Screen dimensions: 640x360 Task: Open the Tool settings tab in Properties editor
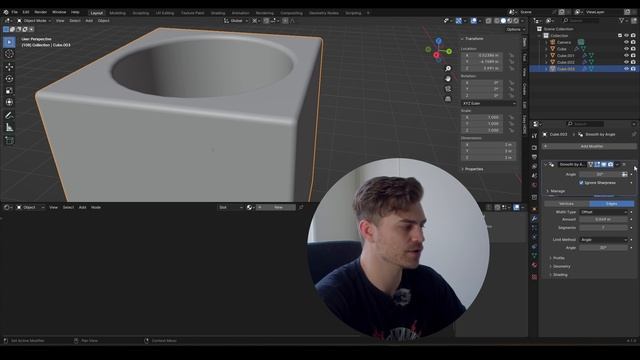tap(534, 136)
